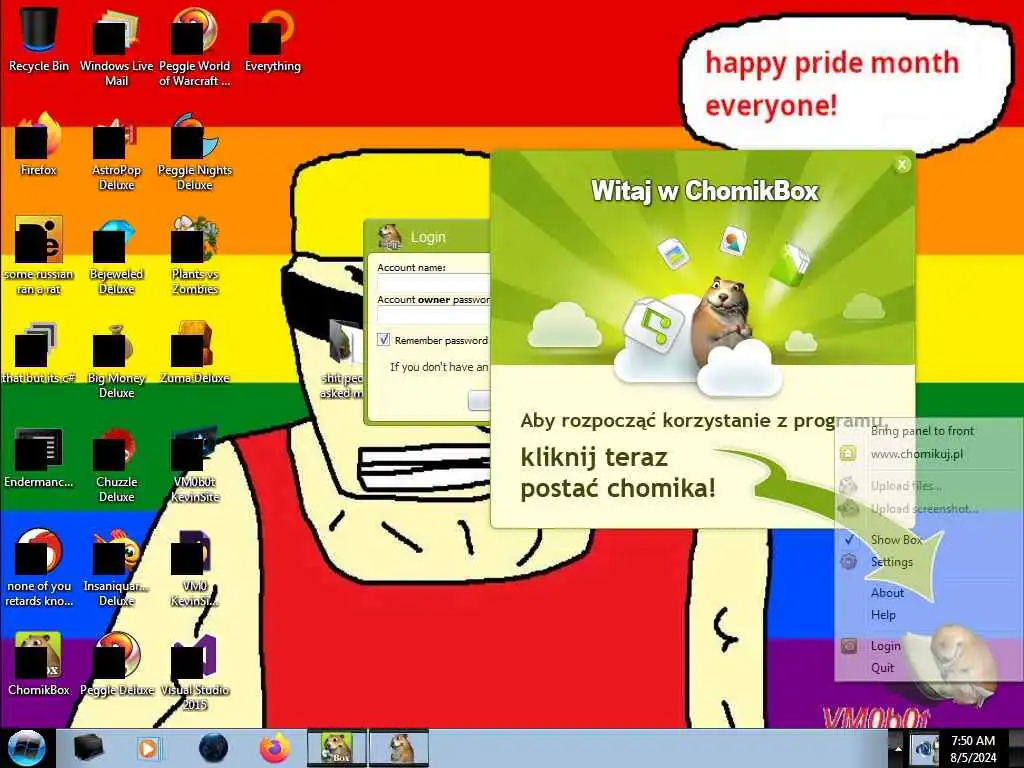Screen dimensions: 1024x768
Task: Open Visual Studio 2015 desktop icon
Action: (195, 671)
